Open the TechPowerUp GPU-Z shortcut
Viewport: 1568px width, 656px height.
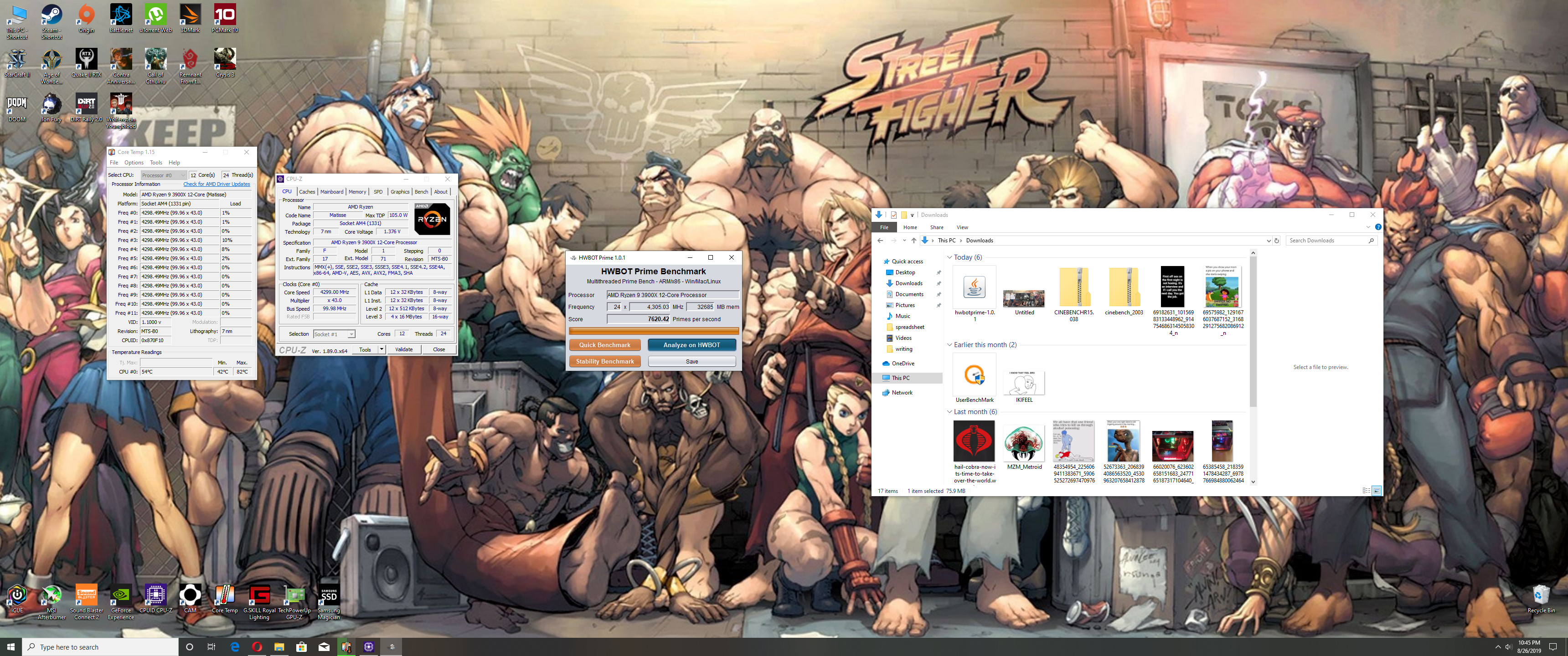tap(294, 602)
